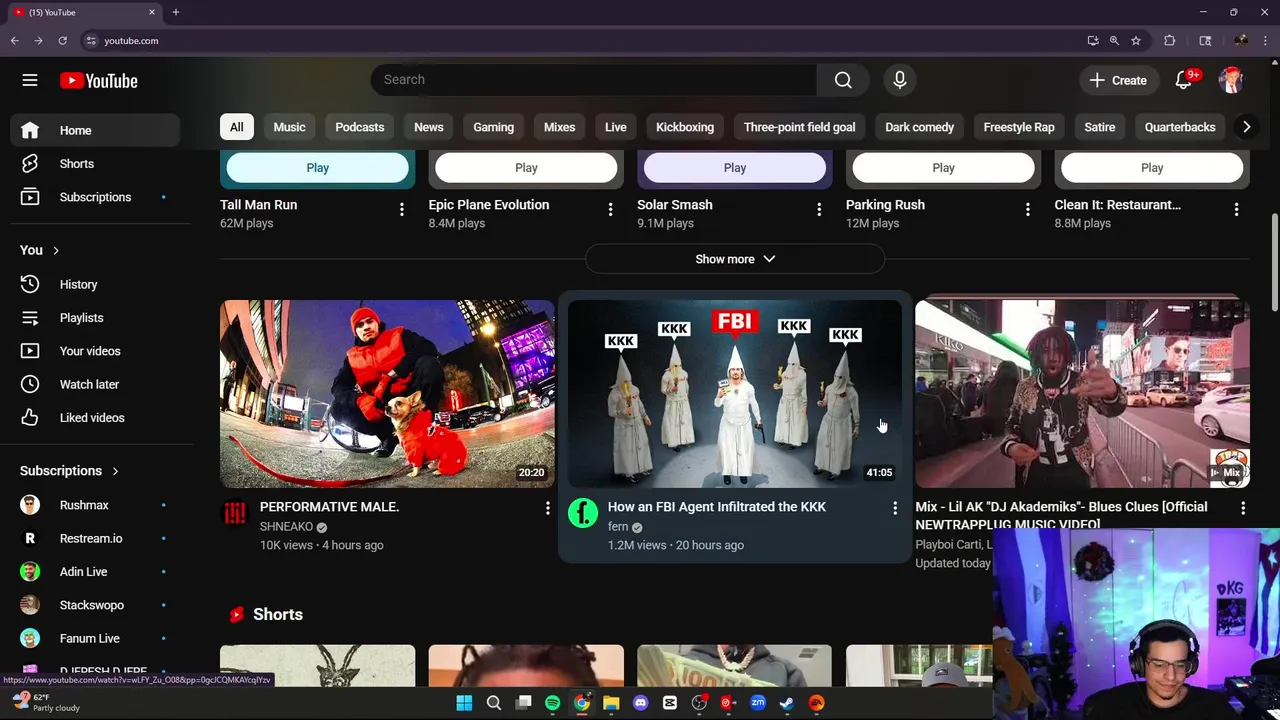
Task: Select the Gaming filter chip
Action: (494, 127)
